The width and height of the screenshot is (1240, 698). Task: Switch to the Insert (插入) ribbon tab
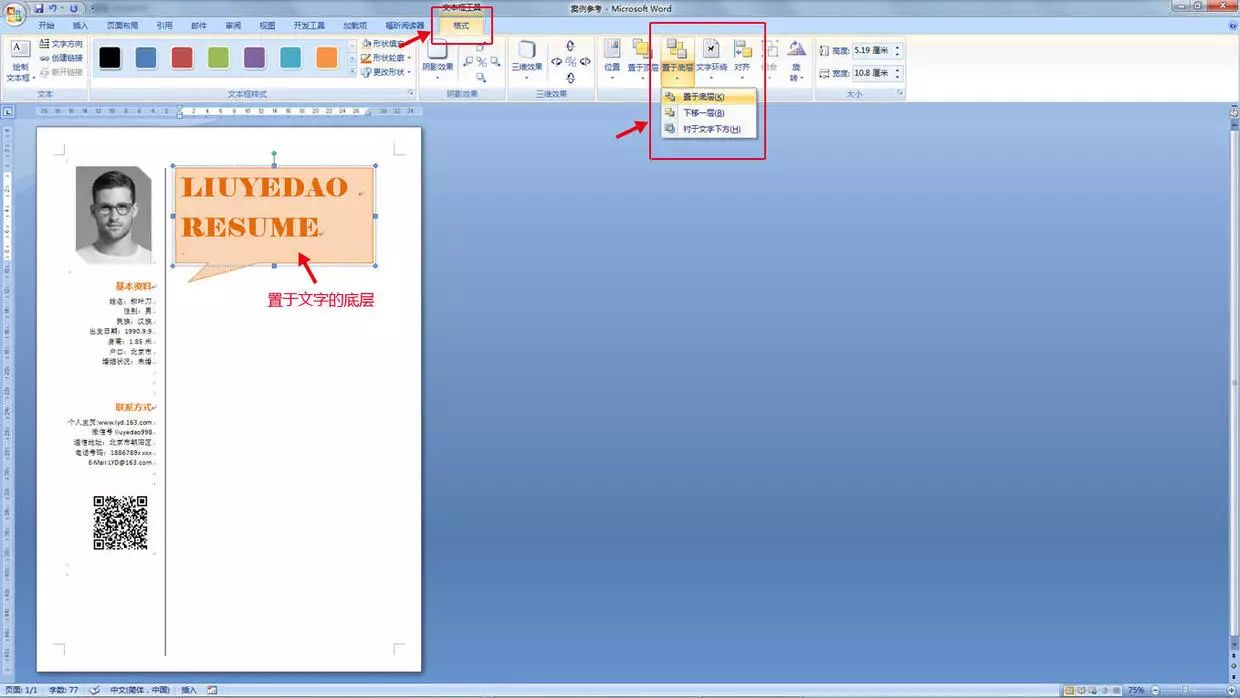coord(80,25)
